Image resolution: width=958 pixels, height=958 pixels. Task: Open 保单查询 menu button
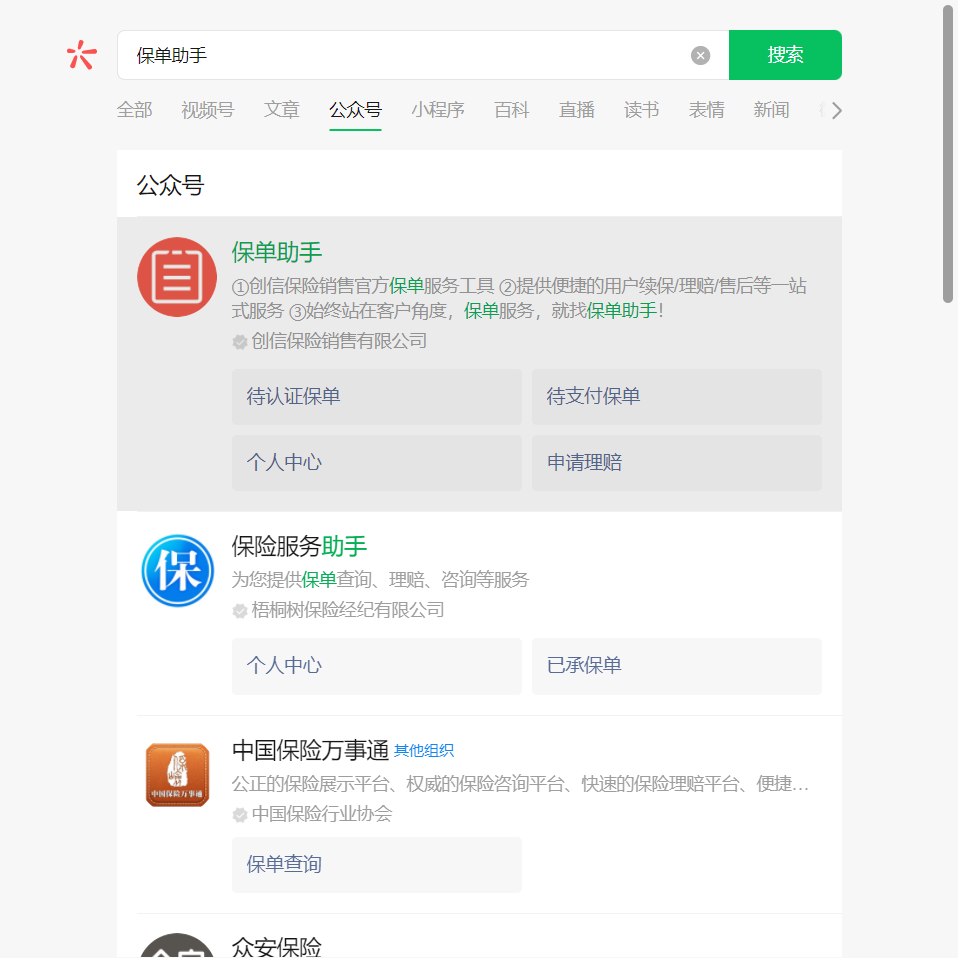[376, 865]
